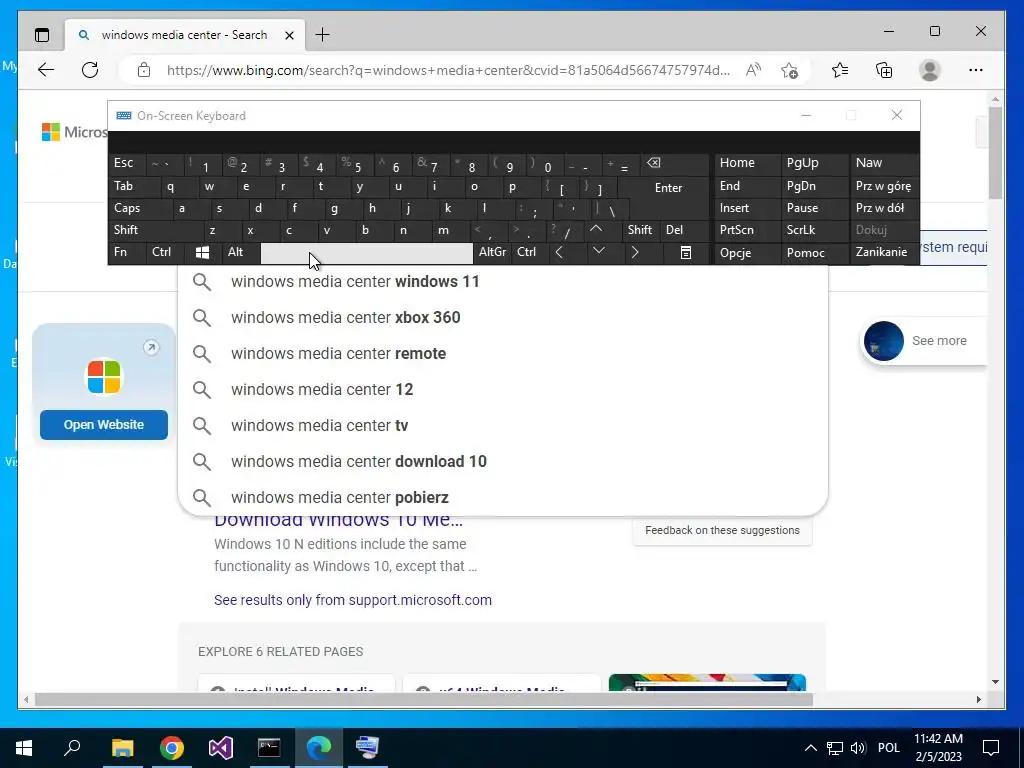Click the See more button

point(924,341)
